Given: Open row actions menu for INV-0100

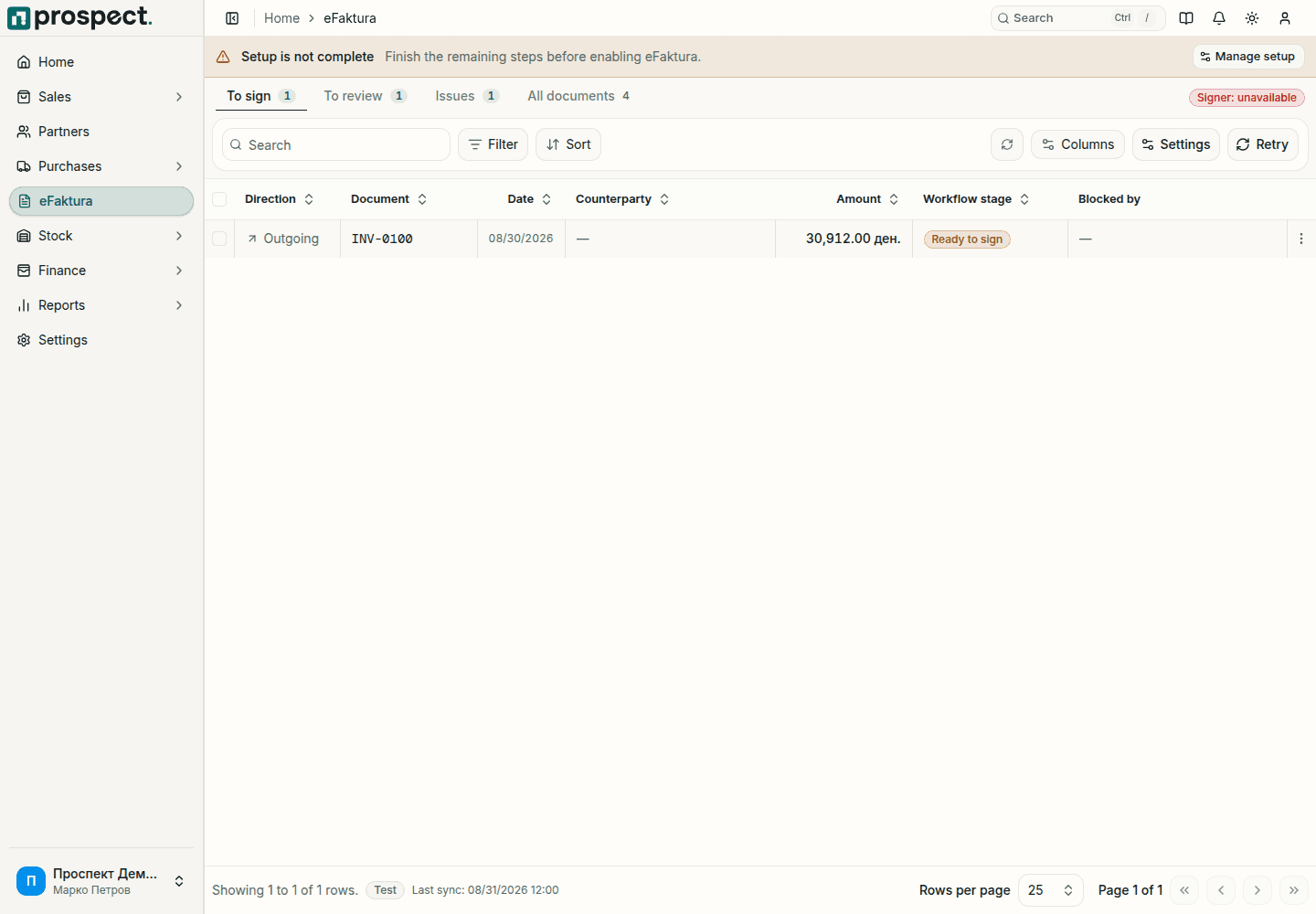Looking at the screenshot, I should (x=1301, y=239).
